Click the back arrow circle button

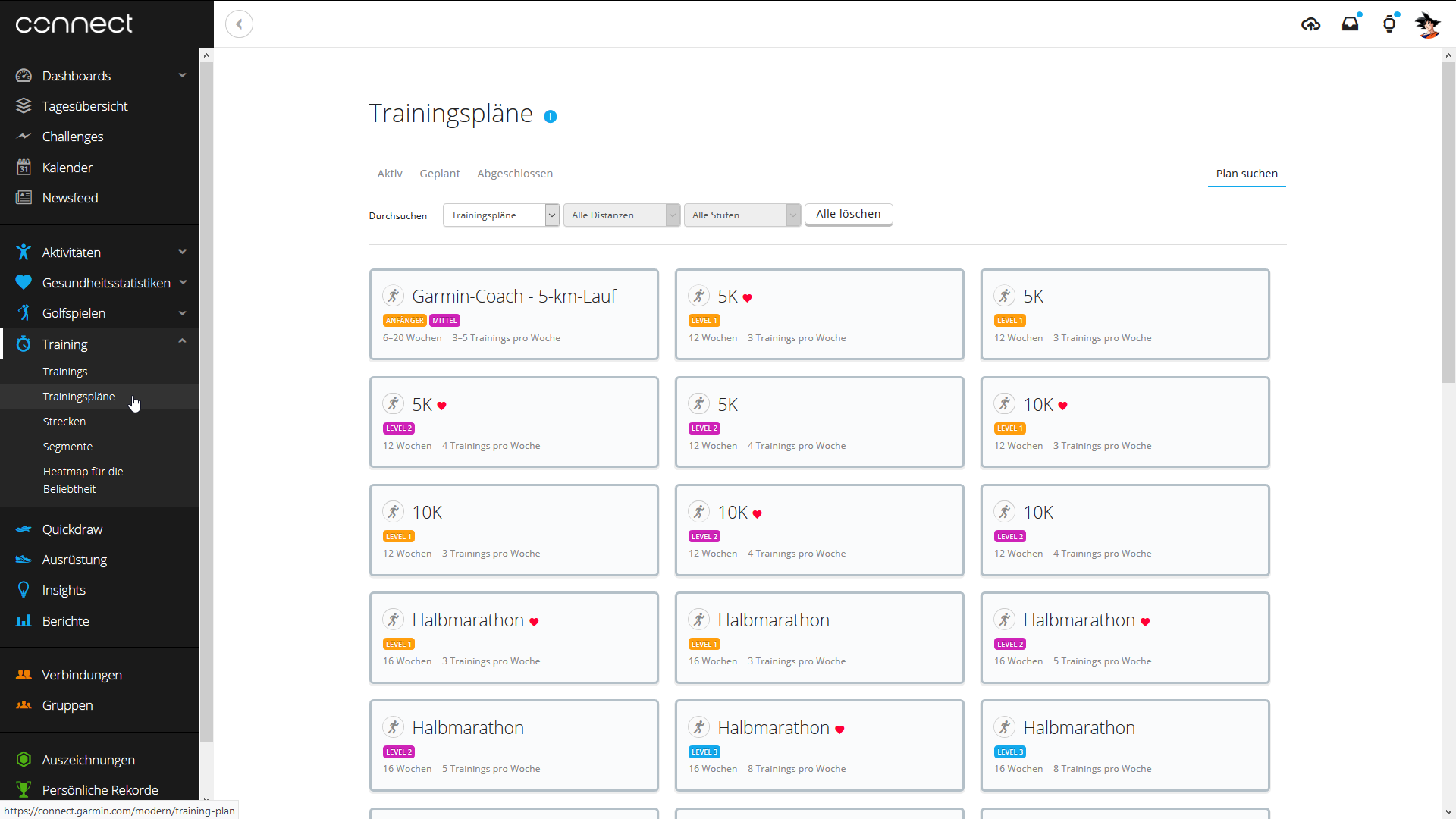[x=239, y=24]
